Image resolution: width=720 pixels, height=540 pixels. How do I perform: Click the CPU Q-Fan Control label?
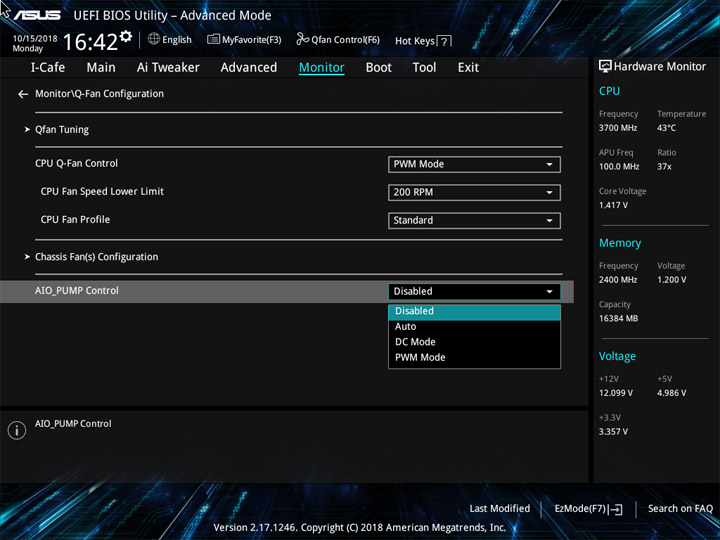76,163
